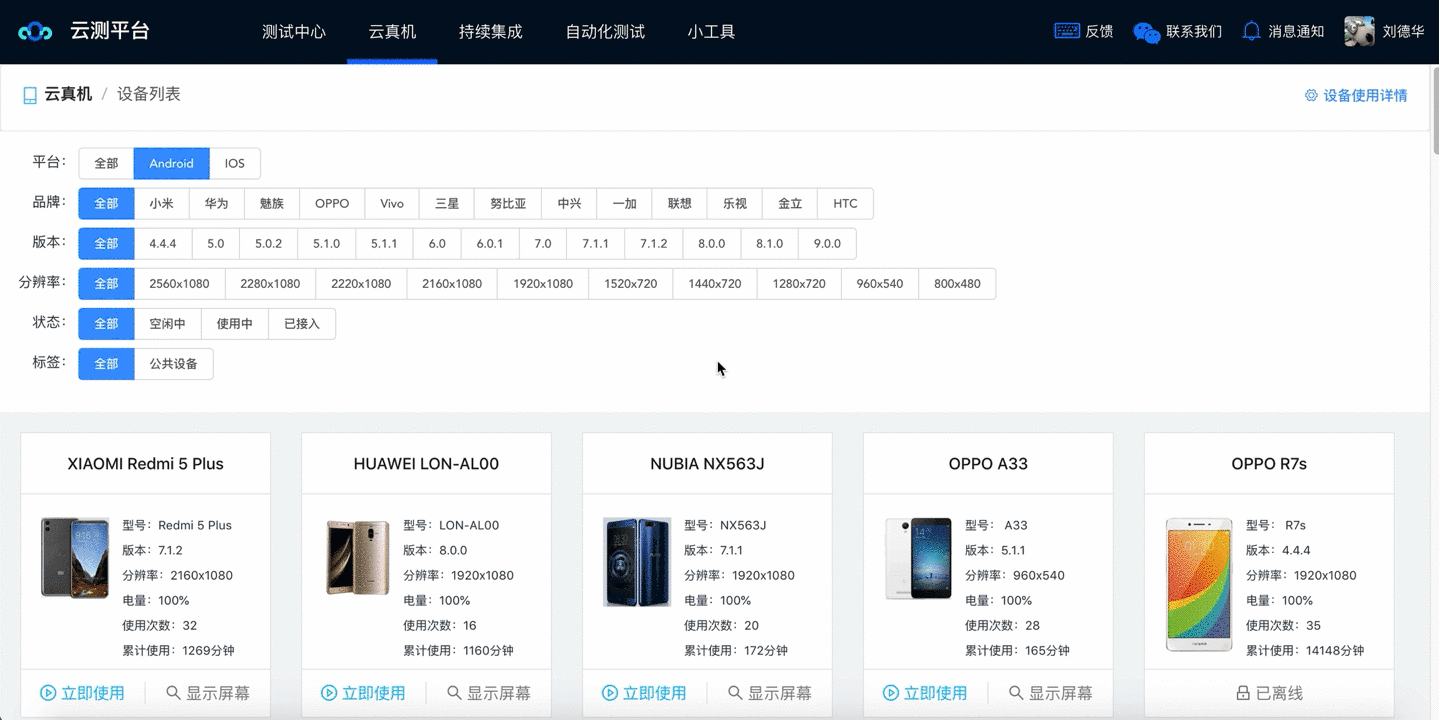Select status filter 空闲中
Image resolution: width=1440 pixels, height=720 pixels.
(167, 323)
